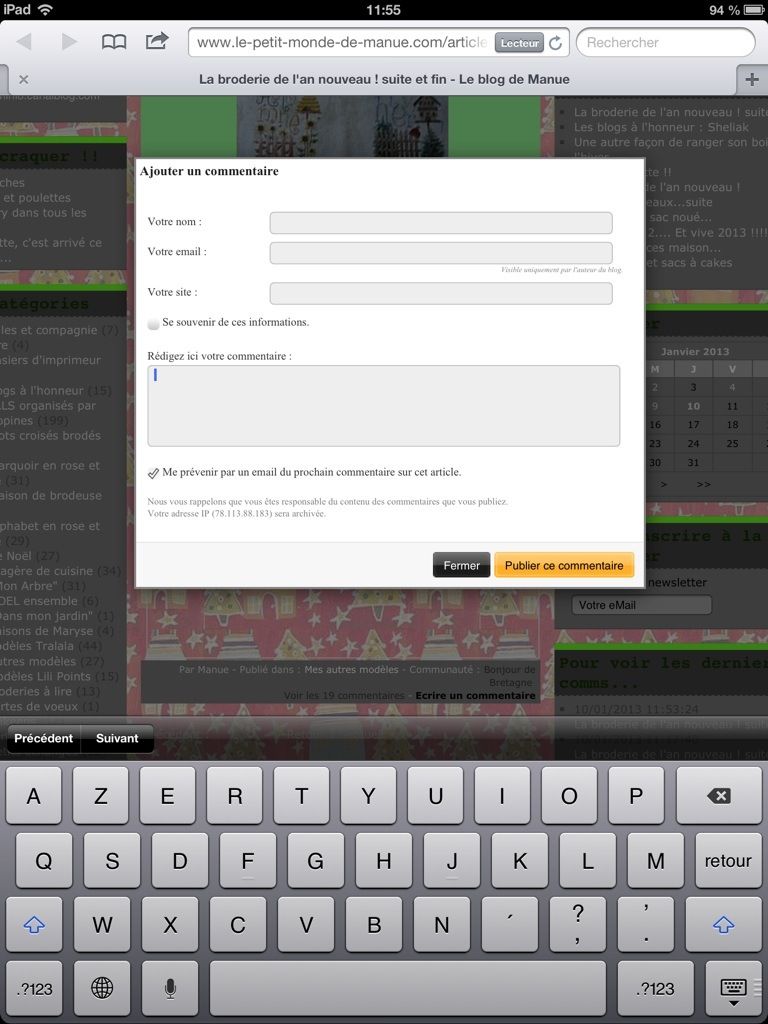The height and width of the screenshot is (1024, 768).
Task: Tap the M key
Action: [x=656, y=861]
